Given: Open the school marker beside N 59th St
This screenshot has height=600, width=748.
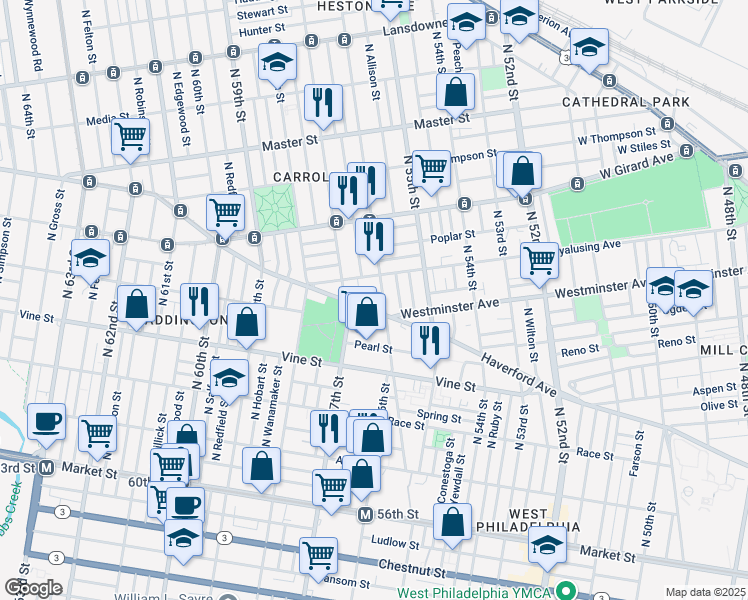Looking at the screenshot, I should 277,62.
